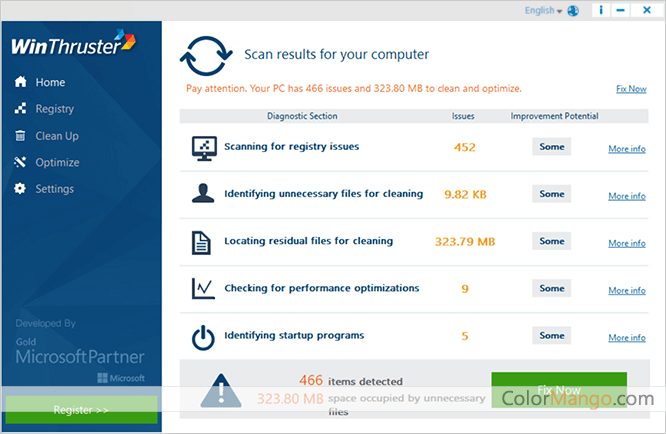Viewport: 666px width, 434px height.
Task: Click the Some badge for residual files
Action: pos(551,241)
